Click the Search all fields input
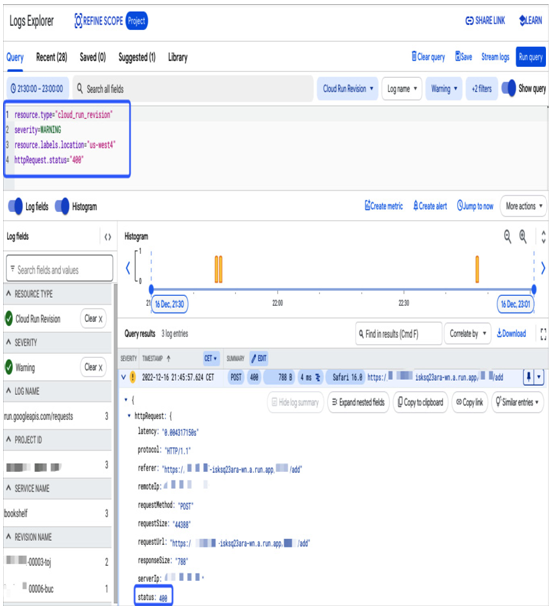The image size is (553, 606). tap(193, 89)
